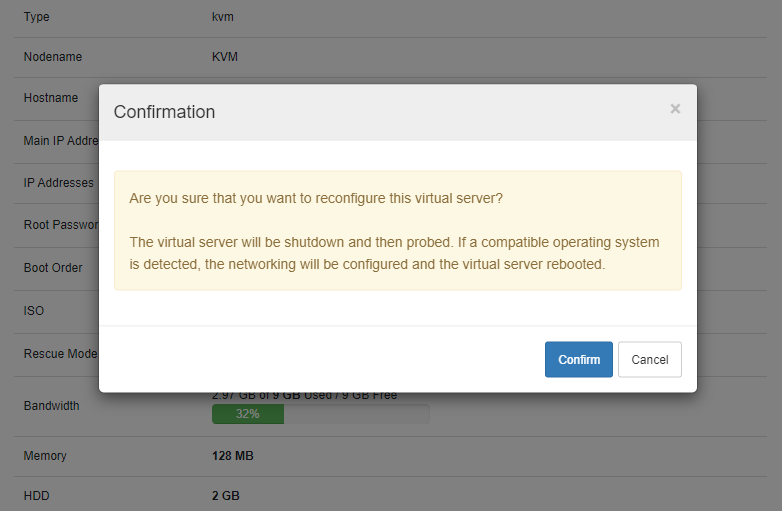Click the 'Hostname' row label
Viewport: 782px width, 511px height.
click(x=51, y=98)
